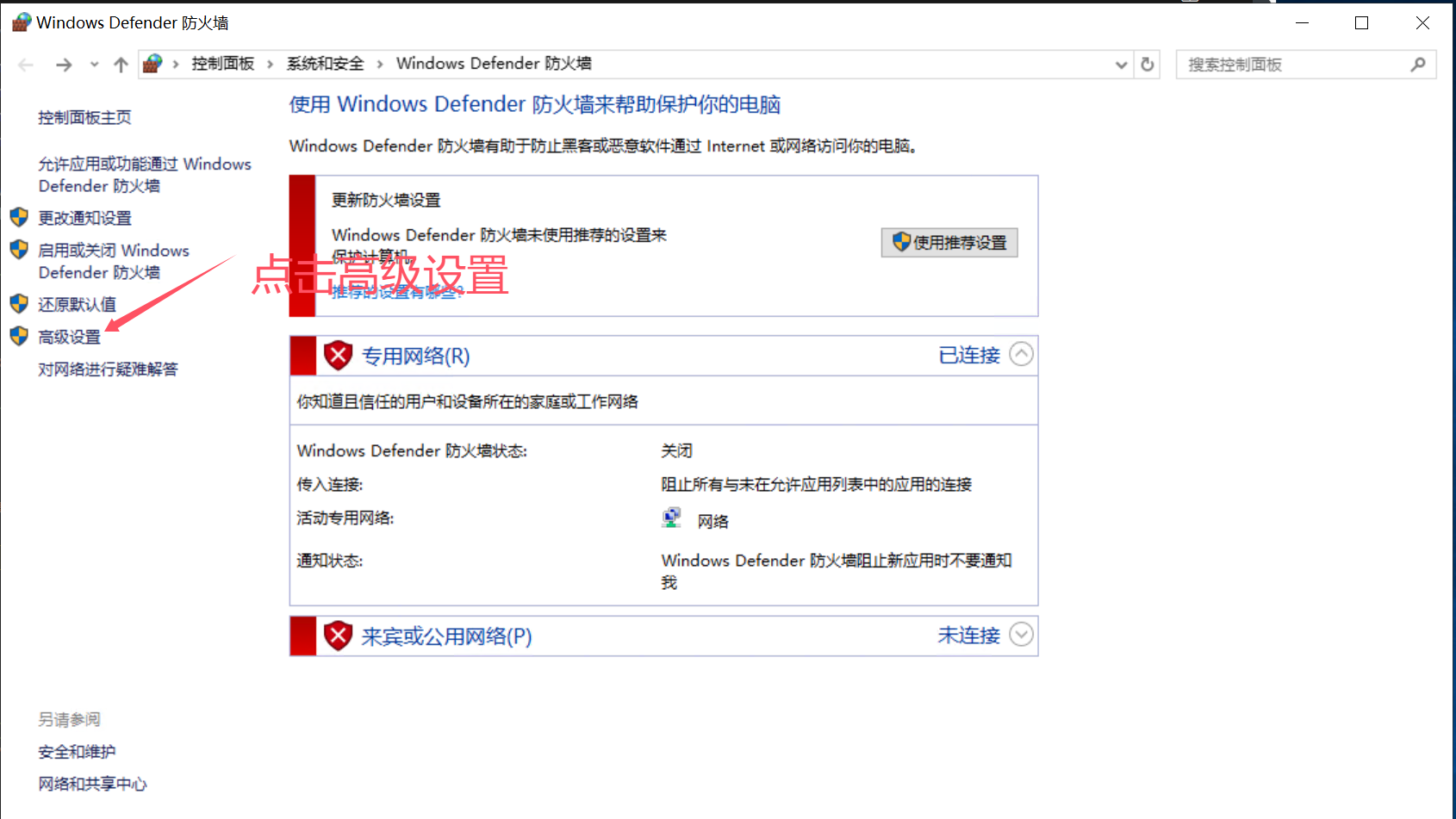Go up one level with the up arrow
Viewport: 1456px width, 819px height.
121,65
